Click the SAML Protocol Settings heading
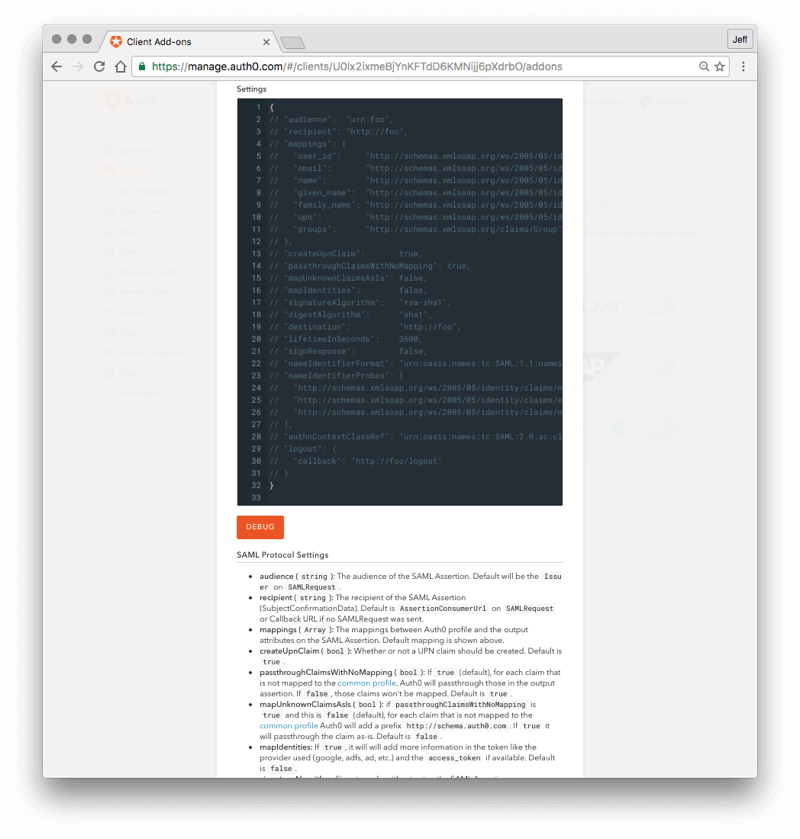Screen dimensions: 800x839 (x=283, y=555)
